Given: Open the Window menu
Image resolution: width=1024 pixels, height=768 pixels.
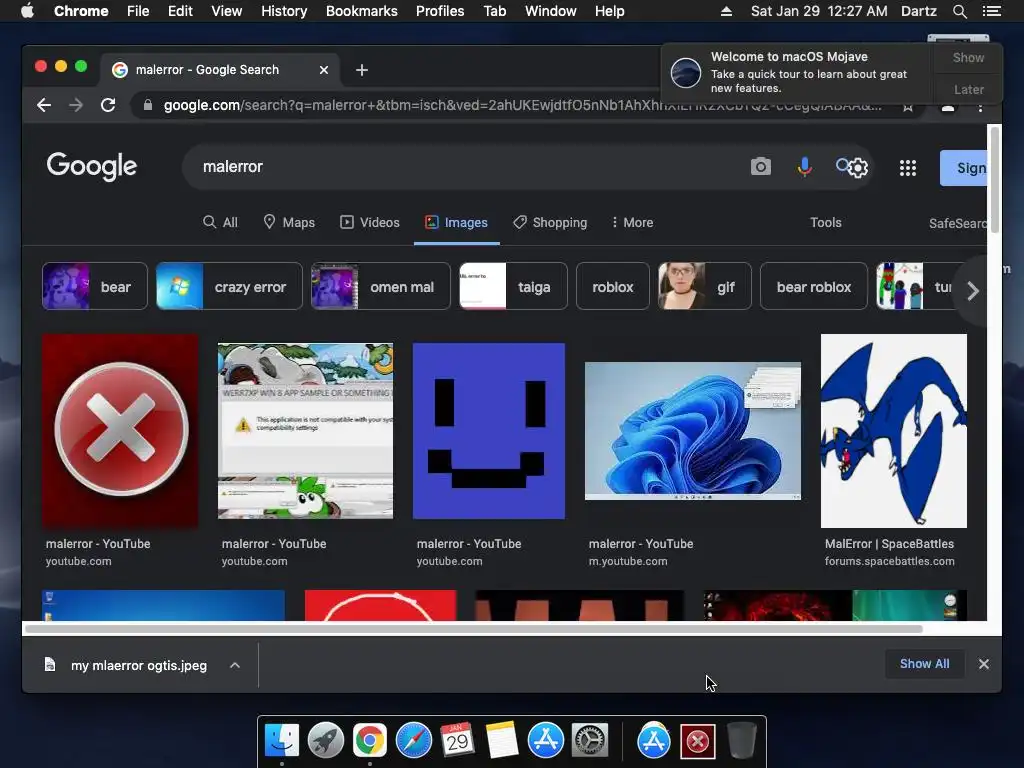Looking at the screenshot, I should pyautogui.click(x=550, y=11).
